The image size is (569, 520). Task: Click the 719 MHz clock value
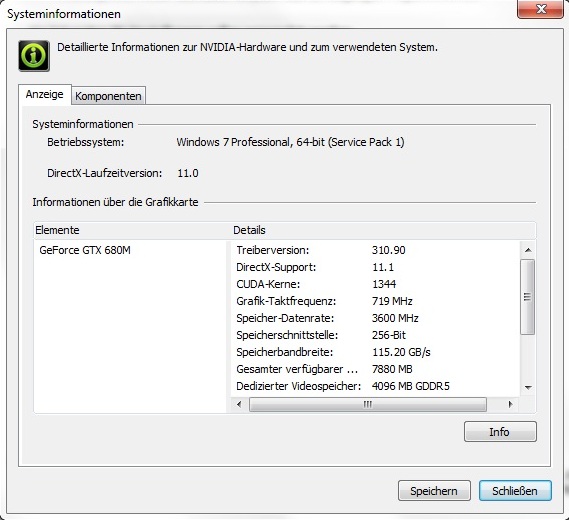(392, 301)
